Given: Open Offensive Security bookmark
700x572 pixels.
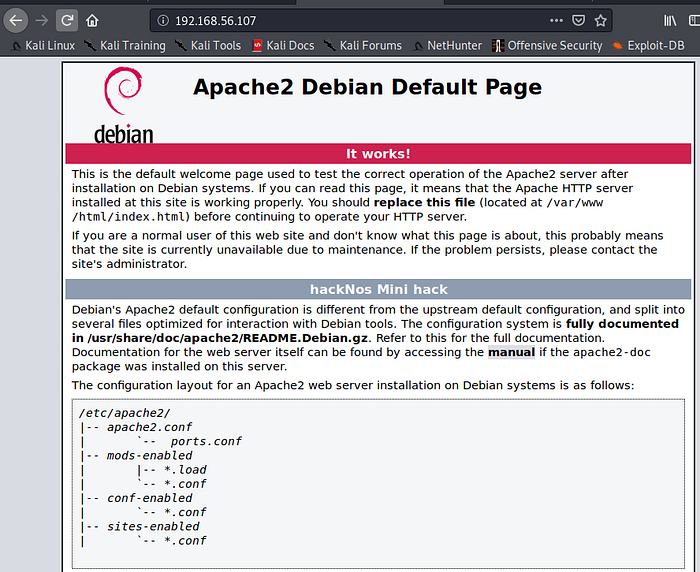Looking at the screenshot, I should point(547,45).
